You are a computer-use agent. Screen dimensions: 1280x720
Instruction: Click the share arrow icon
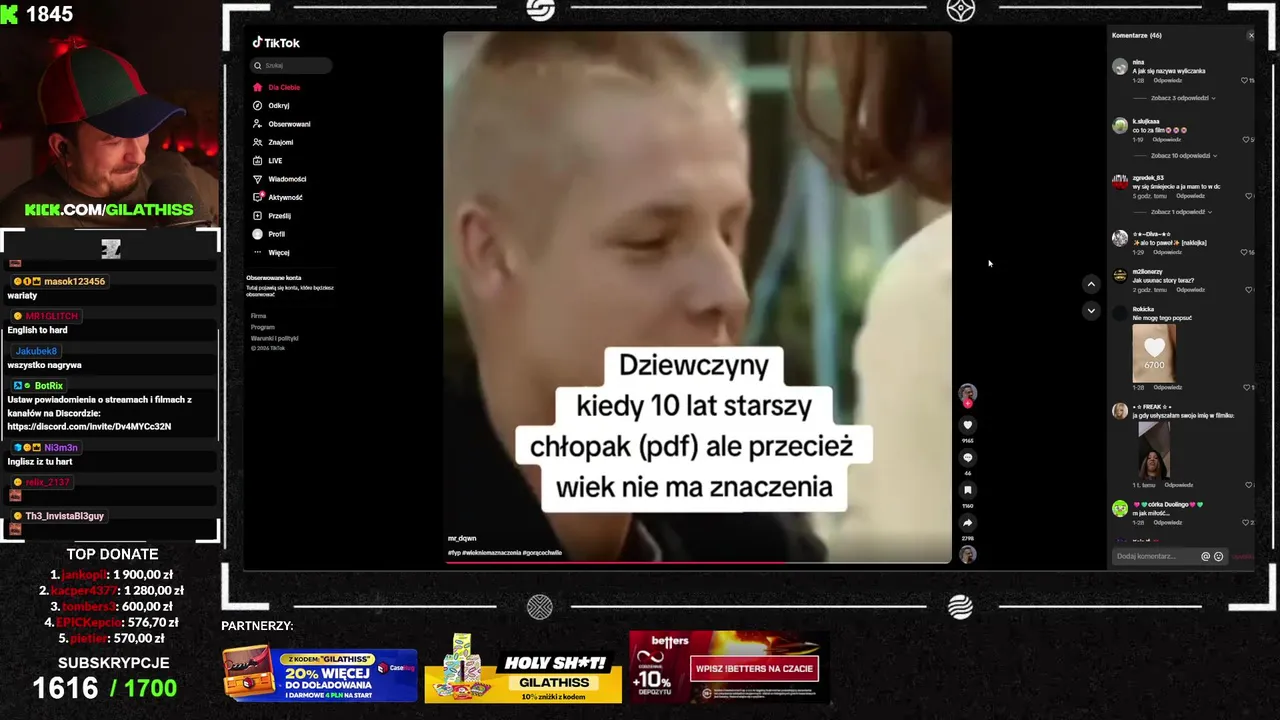(x=967, y=522)
